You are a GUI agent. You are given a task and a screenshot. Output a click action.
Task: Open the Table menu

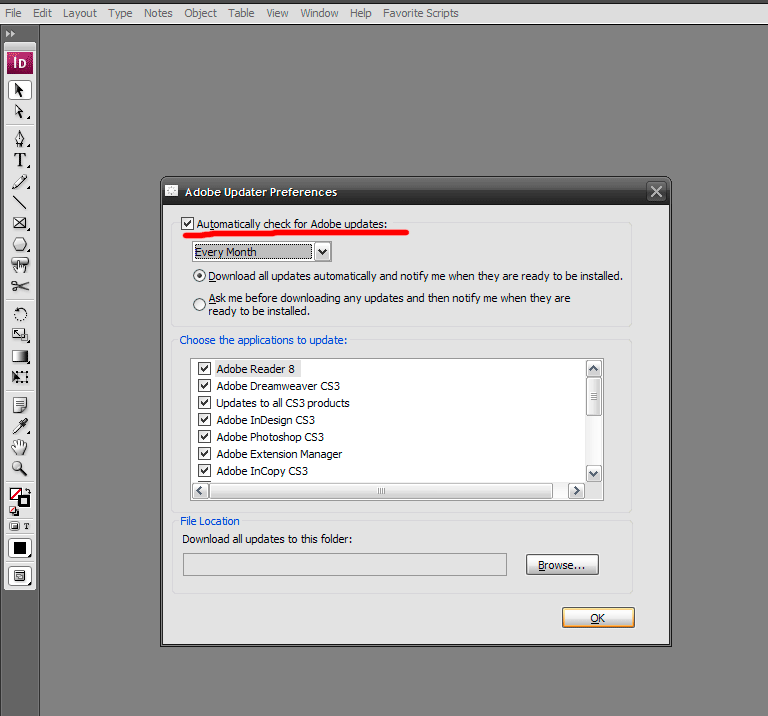click(x=241, y=13)
